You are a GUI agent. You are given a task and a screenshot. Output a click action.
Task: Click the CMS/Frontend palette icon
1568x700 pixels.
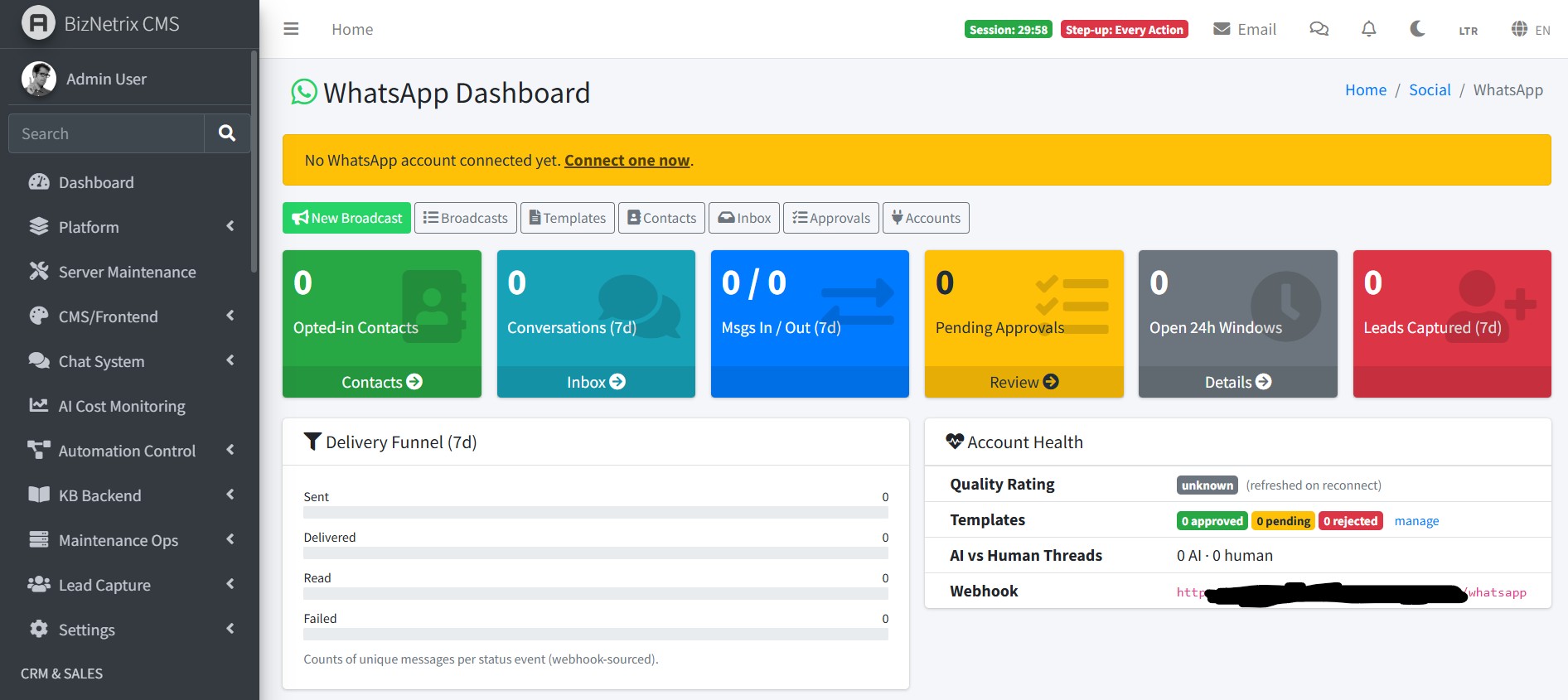point(39,316)
